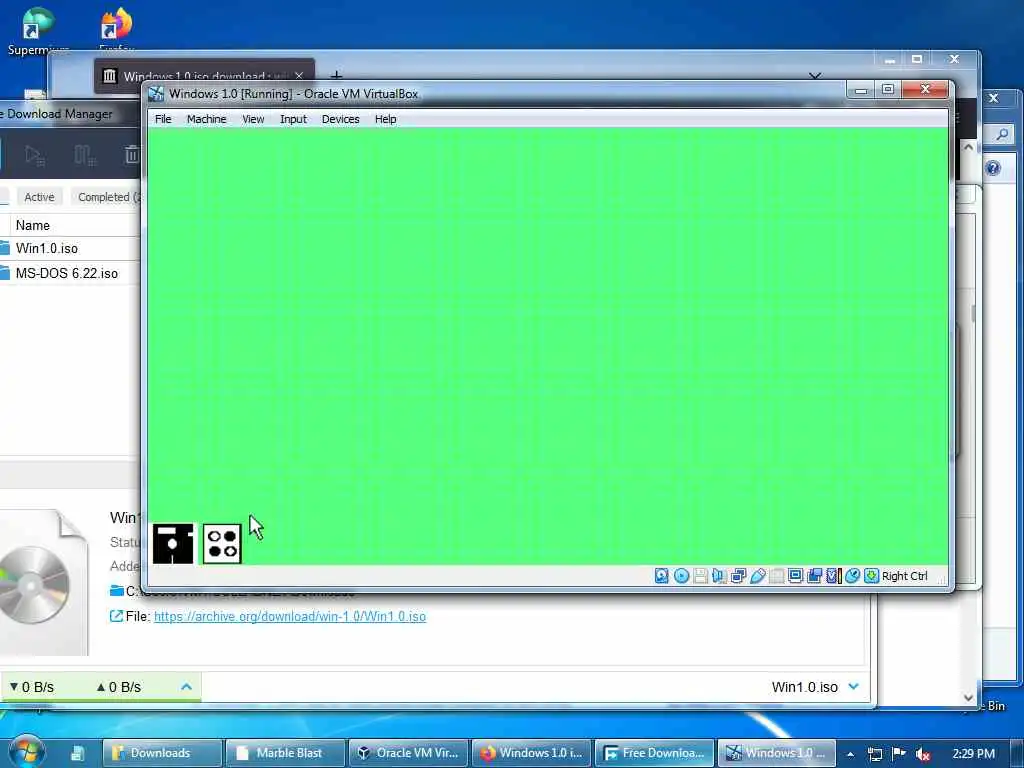
Task: Open the VirtualBox Machine menu
Action: coord(206,119)
